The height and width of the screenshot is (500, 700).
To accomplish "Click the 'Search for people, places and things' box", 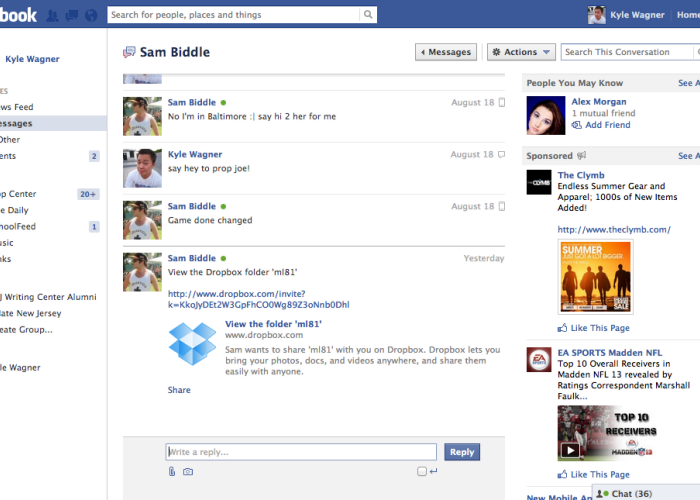I will (x=233, y=15).
